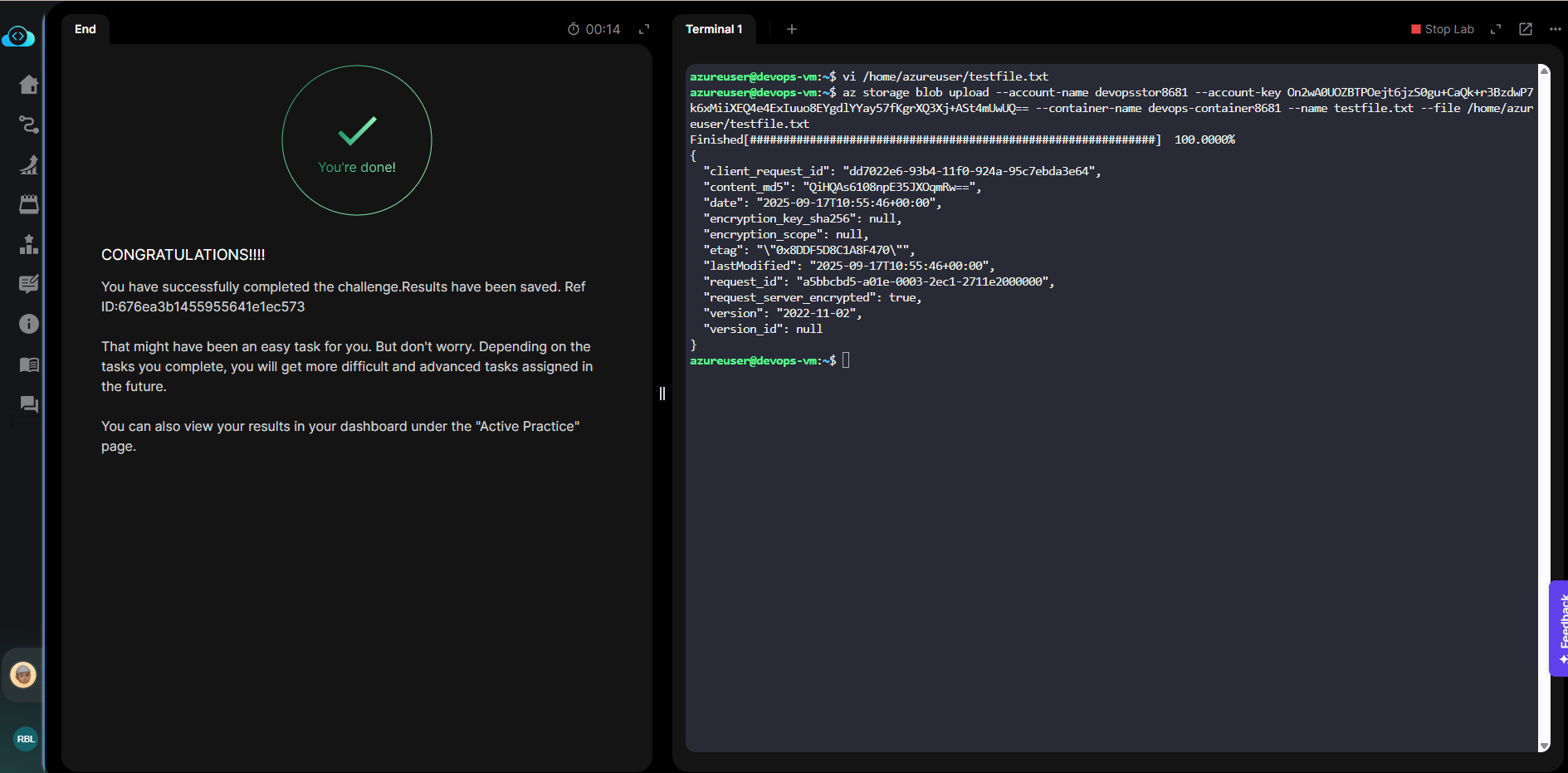Open the notes pencil sidebar icon
Screen dimensions: 1568x773
[29, 284]
